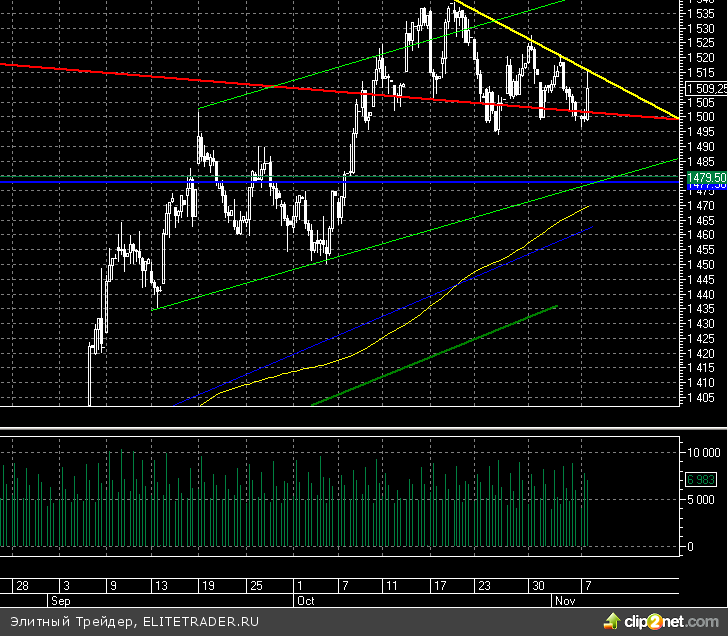Click date marker 30 on time axis
Viewport: 728px width, 636px height.
[x=538, y=585]
